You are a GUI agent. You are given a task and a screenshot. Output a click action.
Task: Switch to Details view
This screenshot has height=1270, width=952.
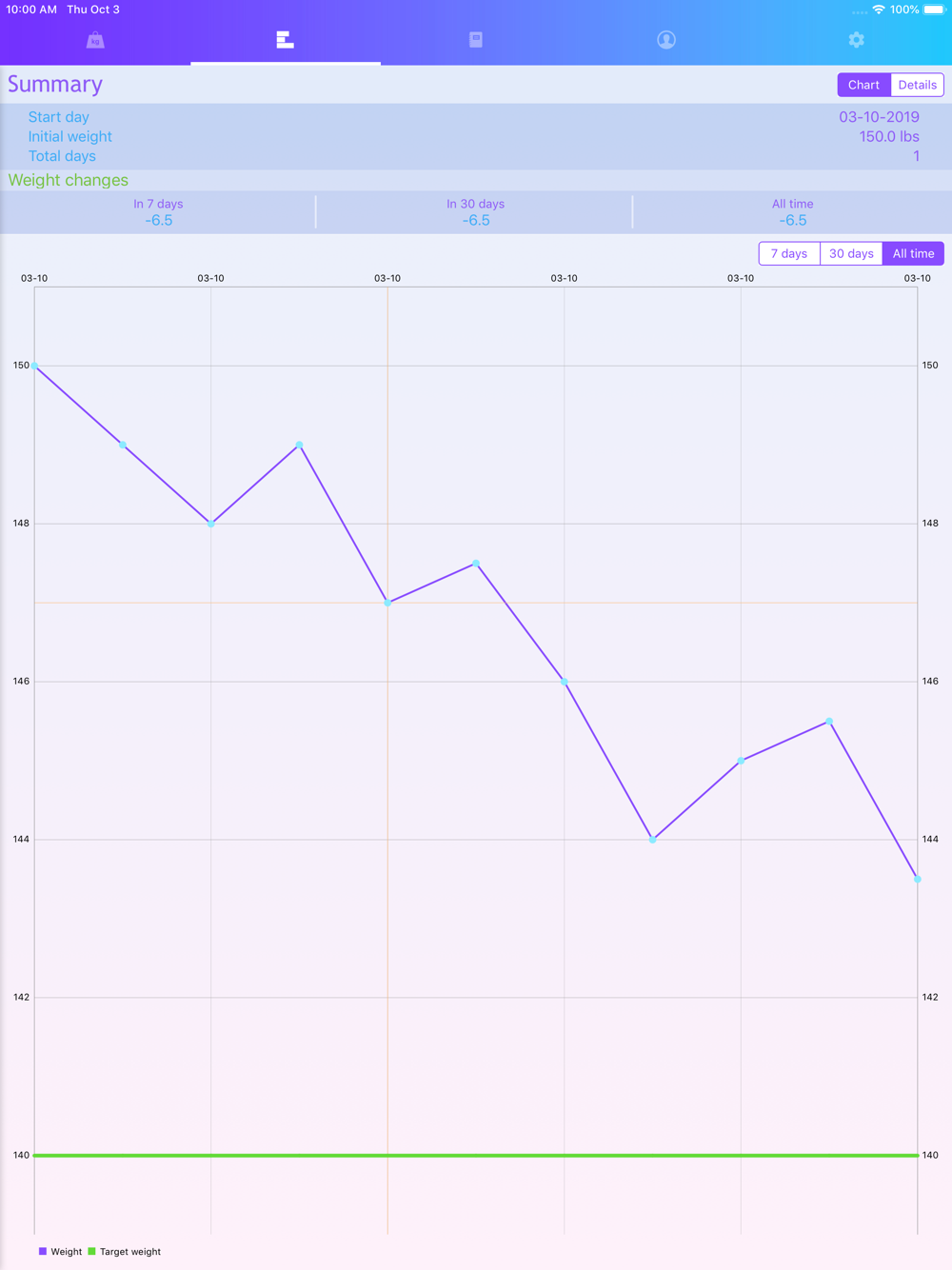(918, 85)
